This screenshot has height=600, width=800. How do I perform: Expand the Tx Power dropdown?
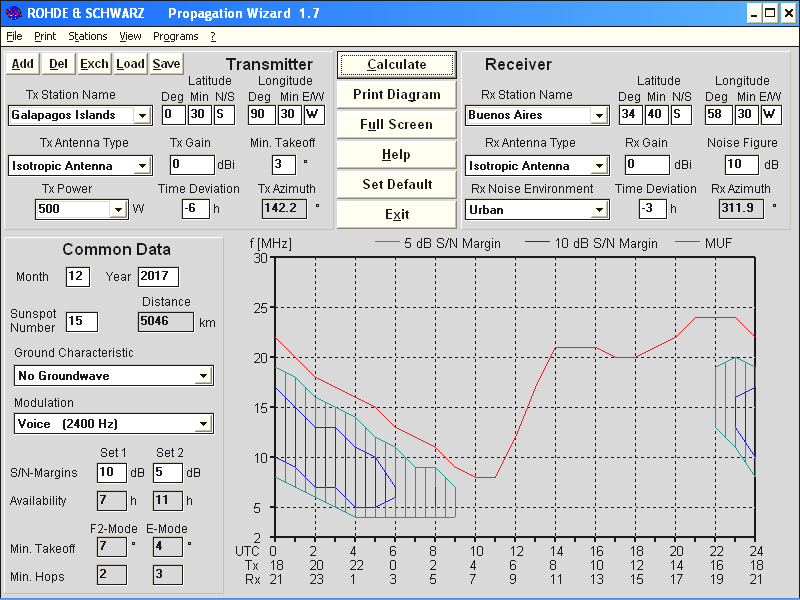(118, 209)
